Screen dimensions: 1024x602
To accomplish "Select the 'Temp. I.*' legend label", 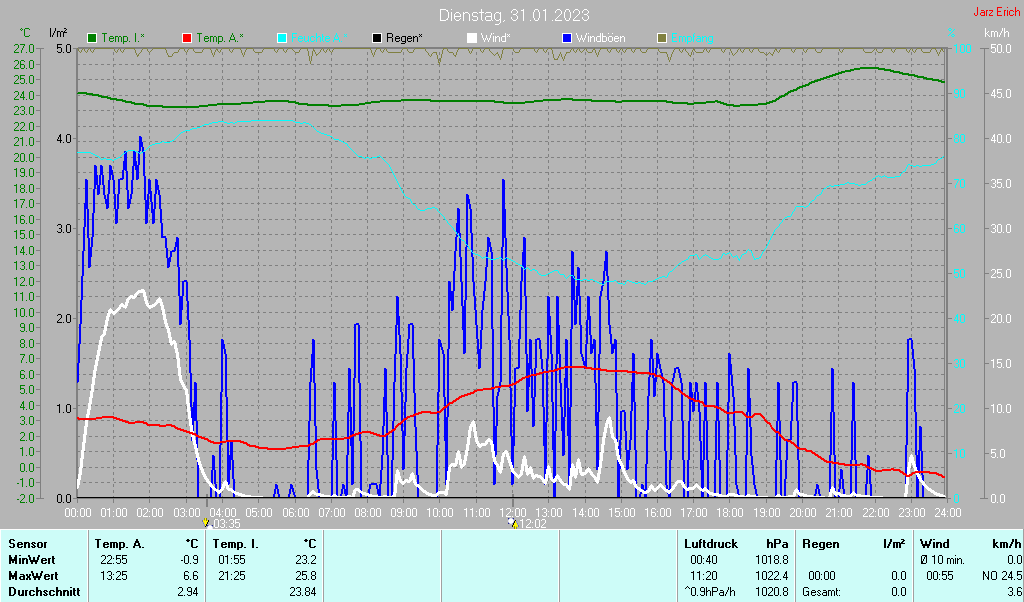I will click(123, 39).
